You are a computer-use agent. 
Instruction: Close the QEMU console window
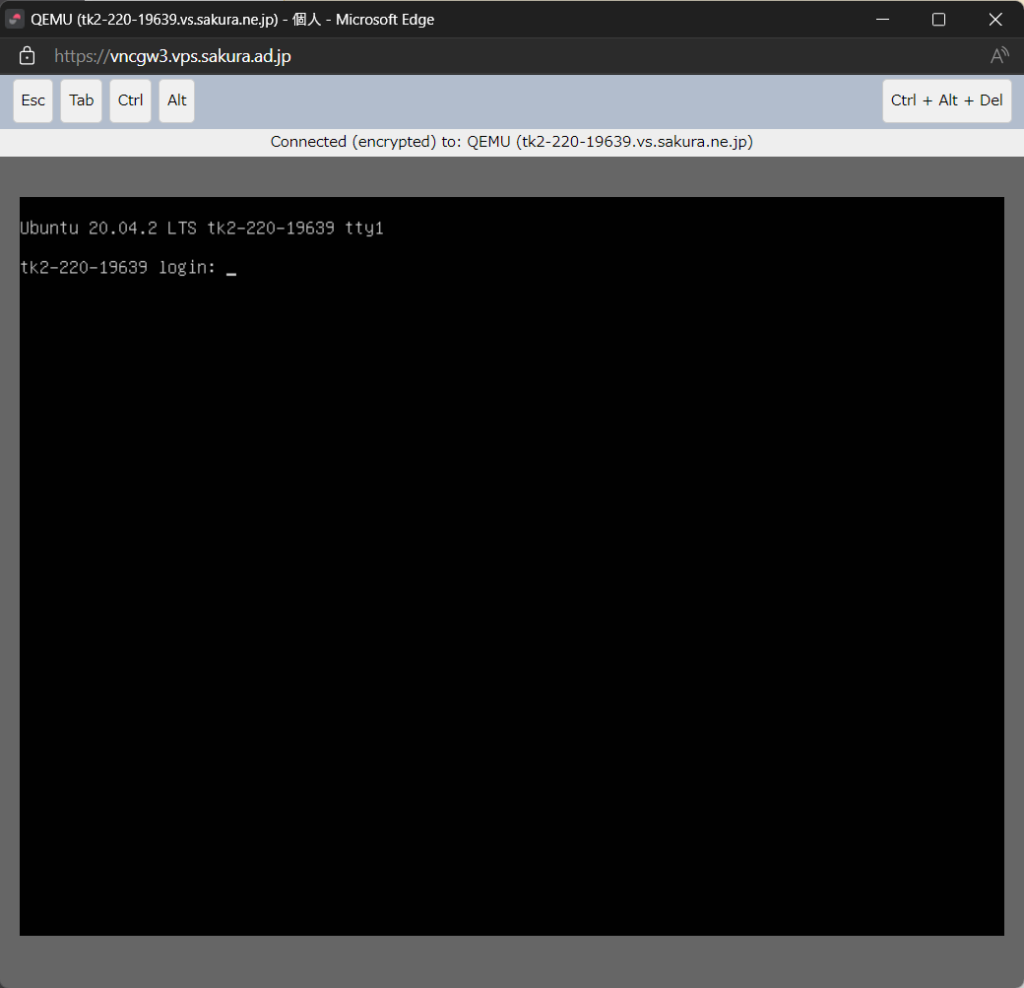[995, 20]
